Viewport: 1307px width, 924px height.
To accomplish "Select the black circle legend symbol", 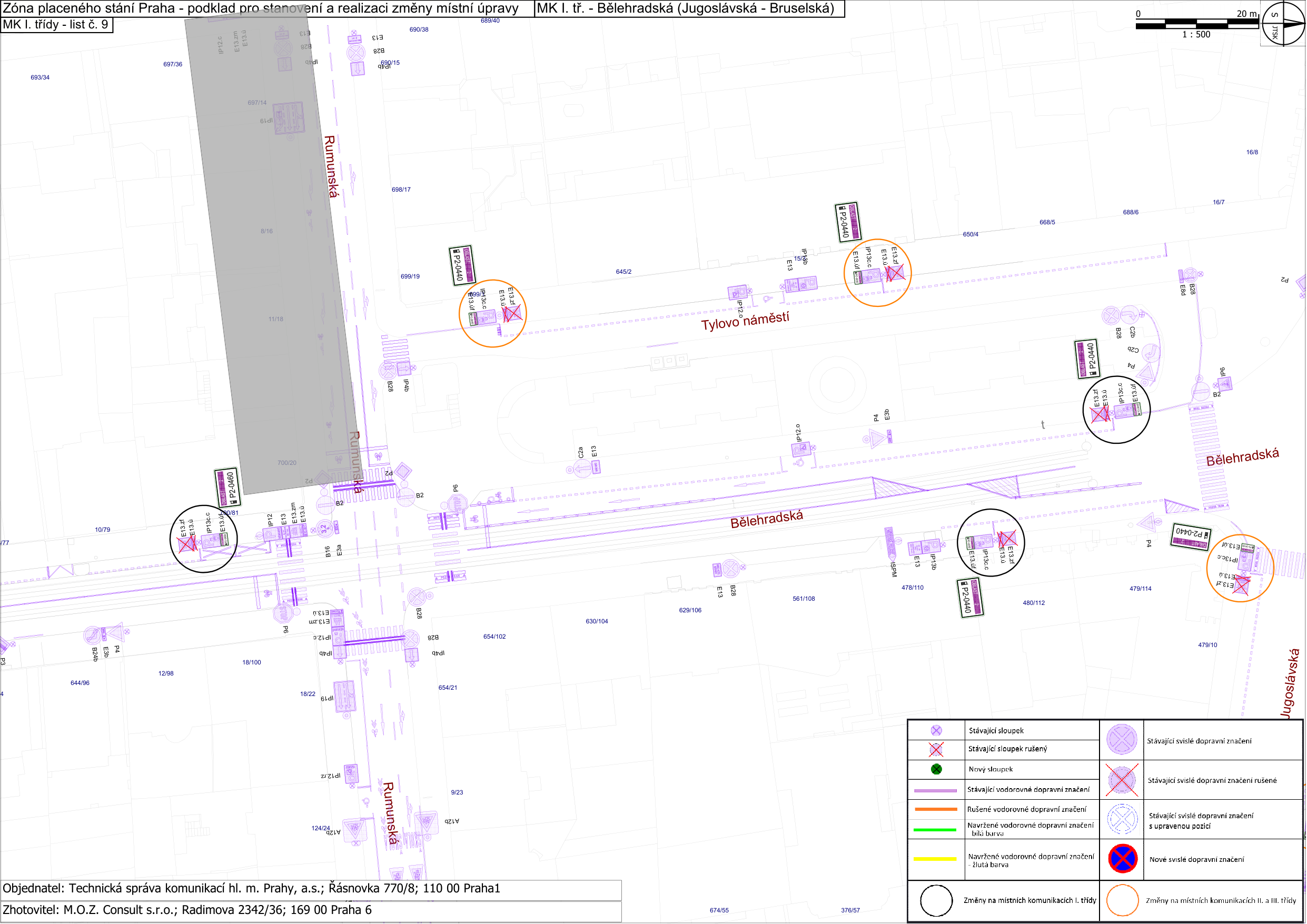I will tap(936, 901).
